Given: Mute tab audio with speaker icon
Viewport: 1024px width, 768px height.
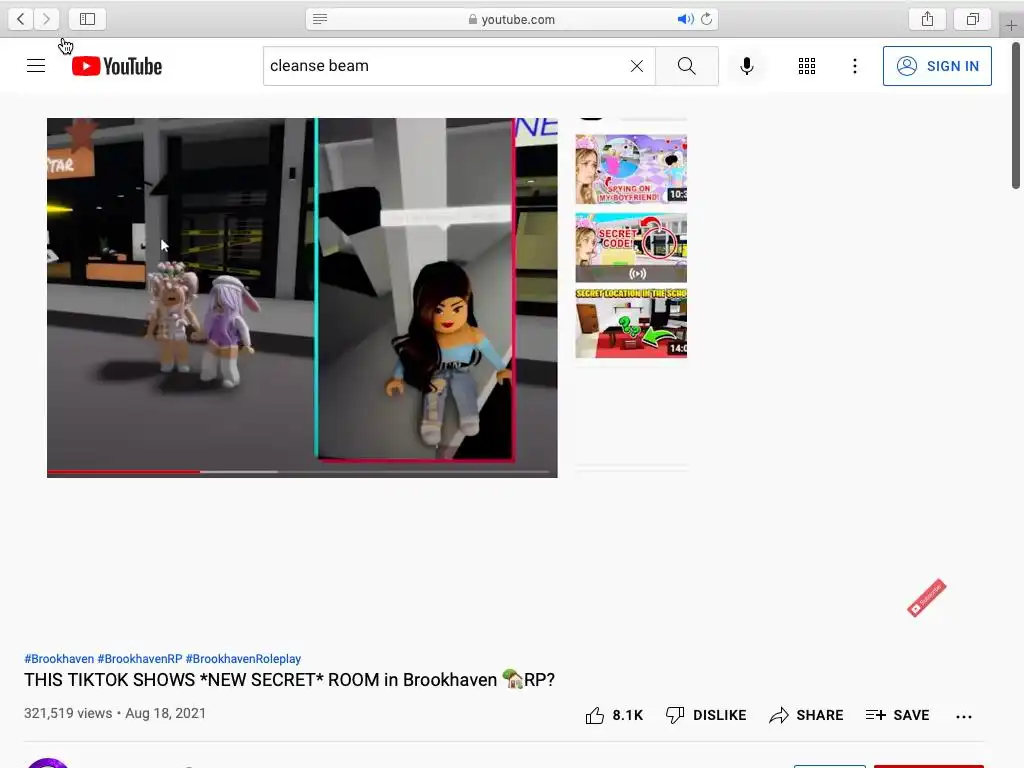Looking at the screenshot, I should pyautogui.click(x=685, y=19).
